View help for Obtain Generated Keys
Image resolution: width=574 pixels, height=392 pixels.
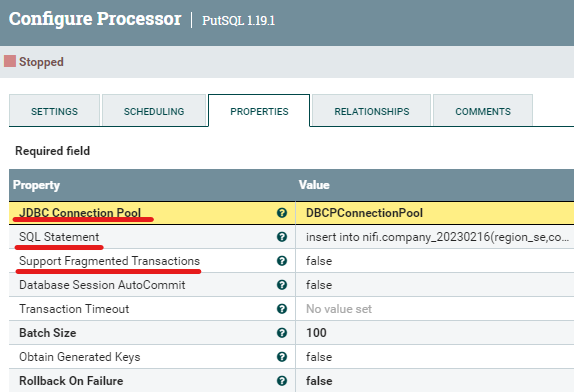[282, 357]
